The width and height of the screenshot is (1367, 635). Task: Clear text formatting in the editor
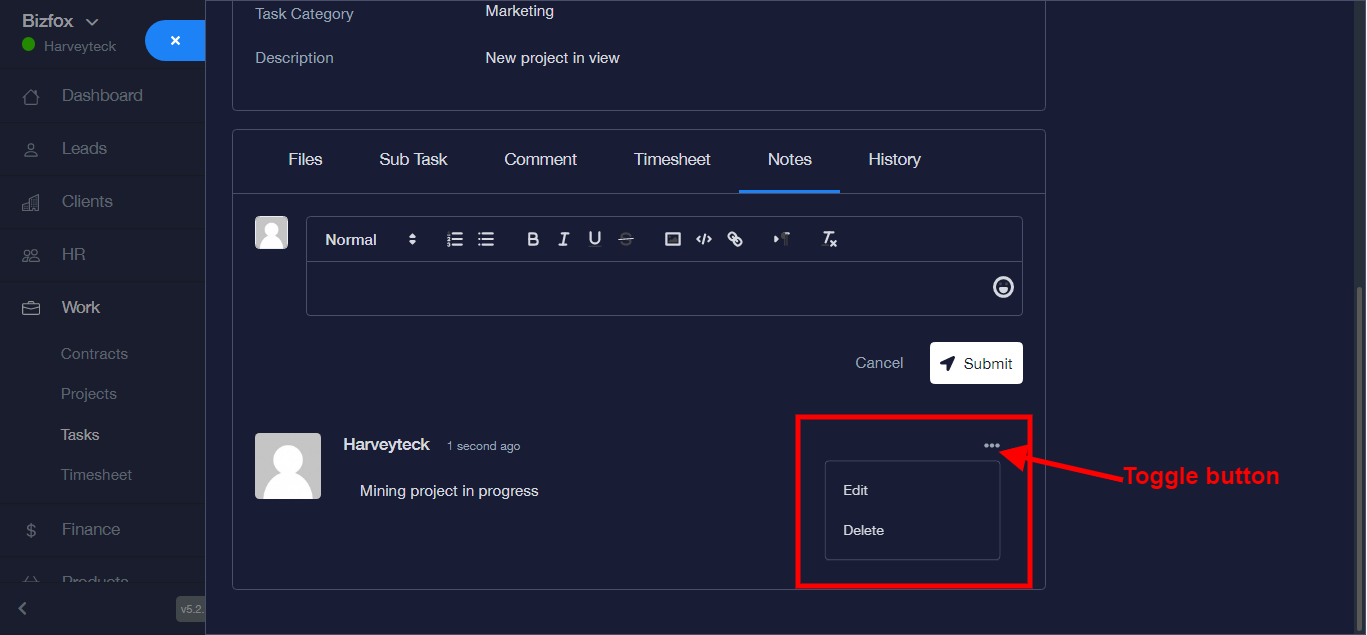coord(829,239)
